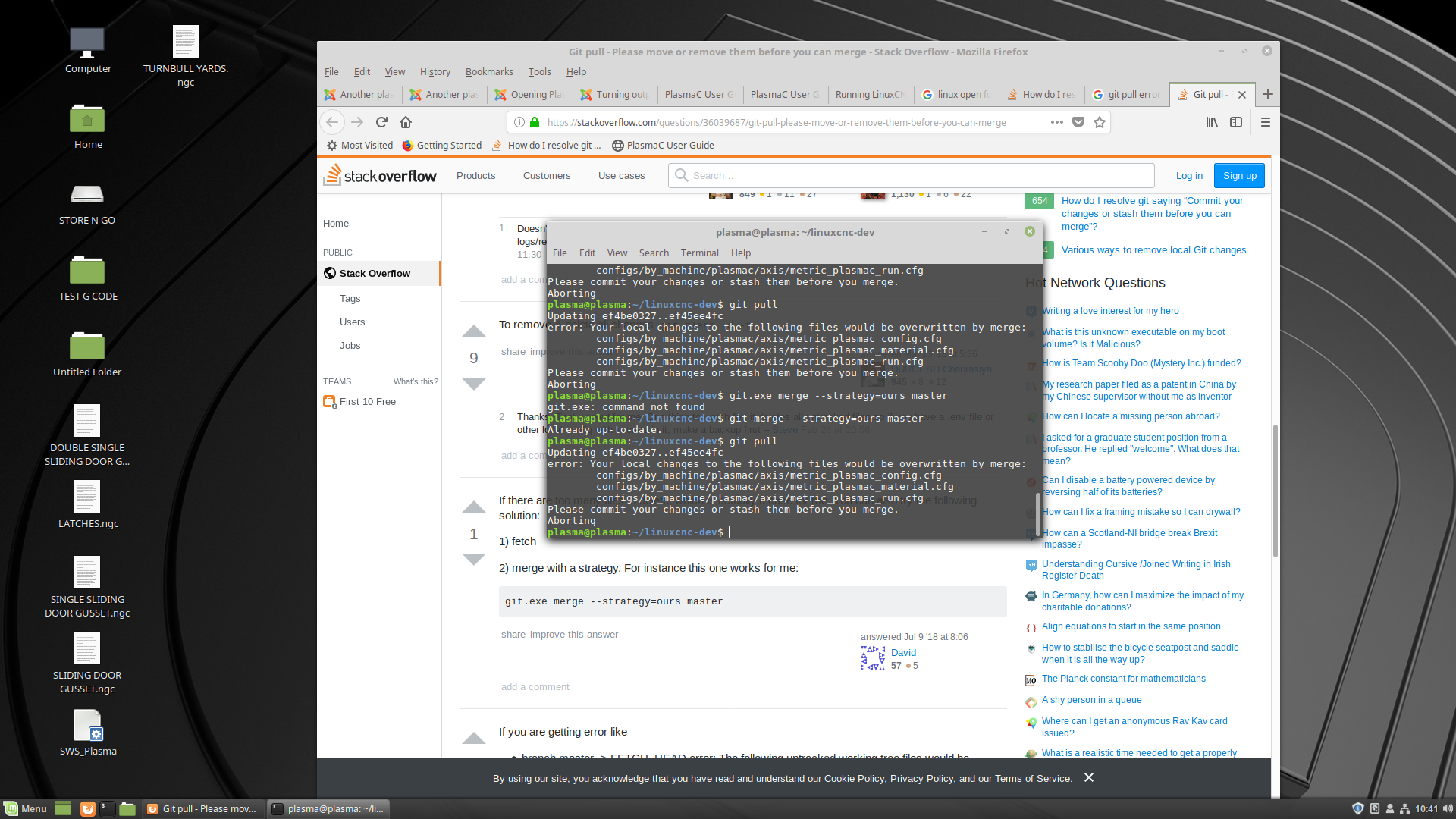Open the Linux Mint Menu button
The height and width of the screenshot is (819, 1456).
pos(25,809)
